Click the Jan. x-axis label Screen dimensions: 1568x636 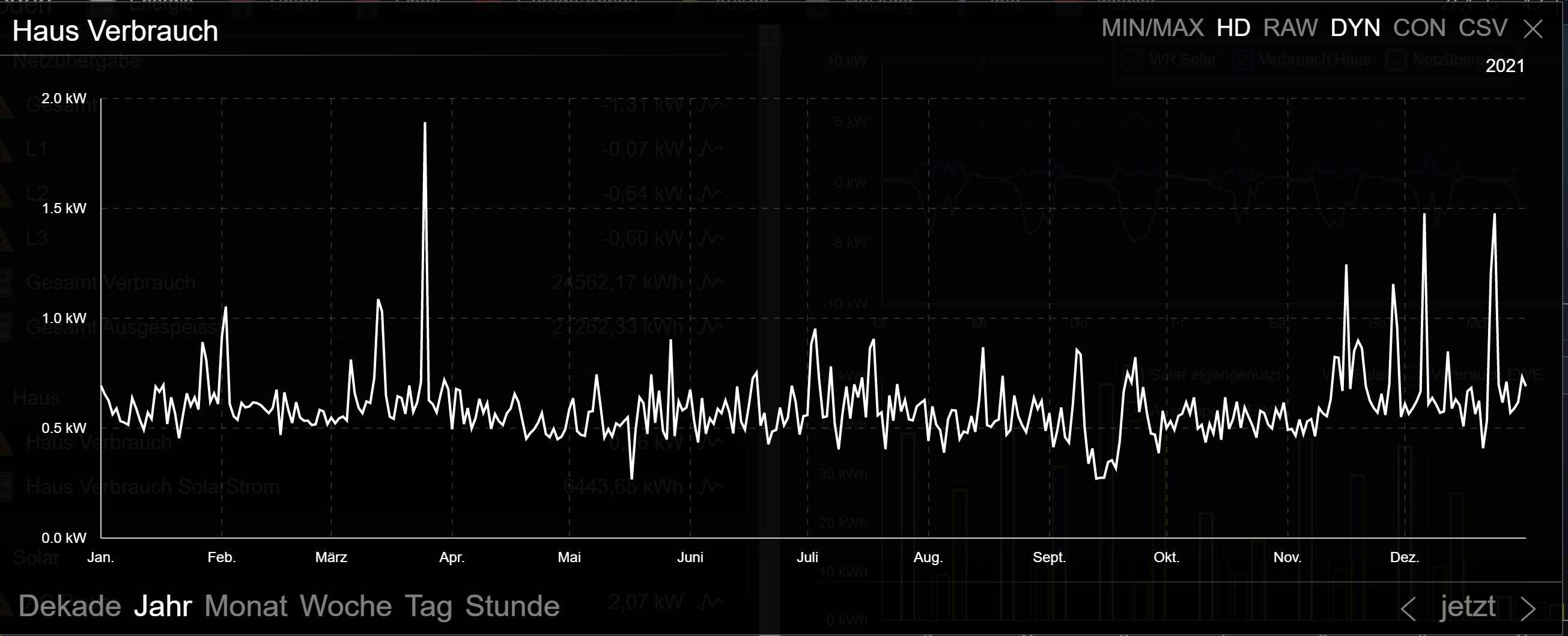(x=100, y=557)
